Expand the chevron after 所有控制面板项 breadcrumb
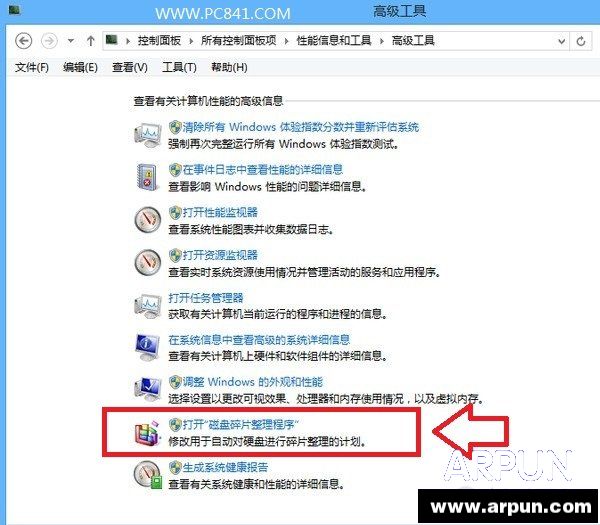 286,41
